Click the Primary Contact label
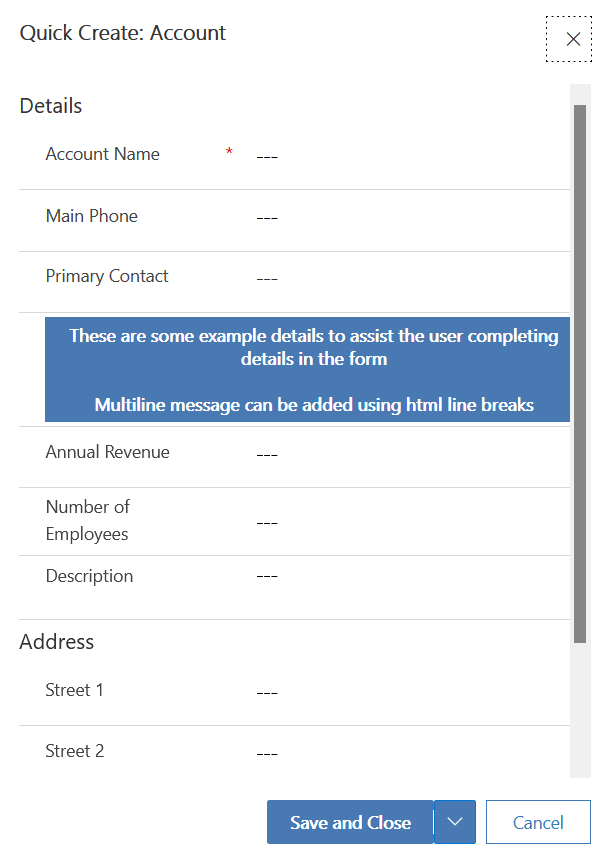614x864 pixels. click(107, 276)
